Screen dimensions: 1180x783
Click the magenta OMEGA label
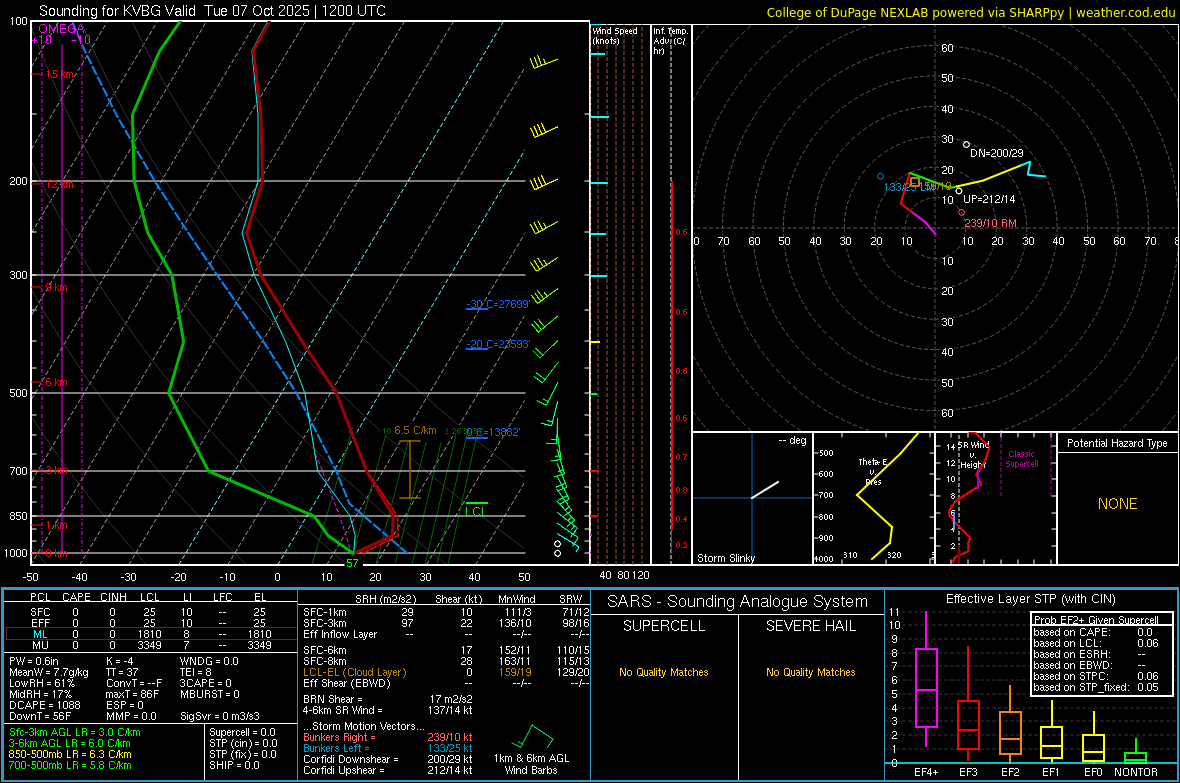[61, 29]
